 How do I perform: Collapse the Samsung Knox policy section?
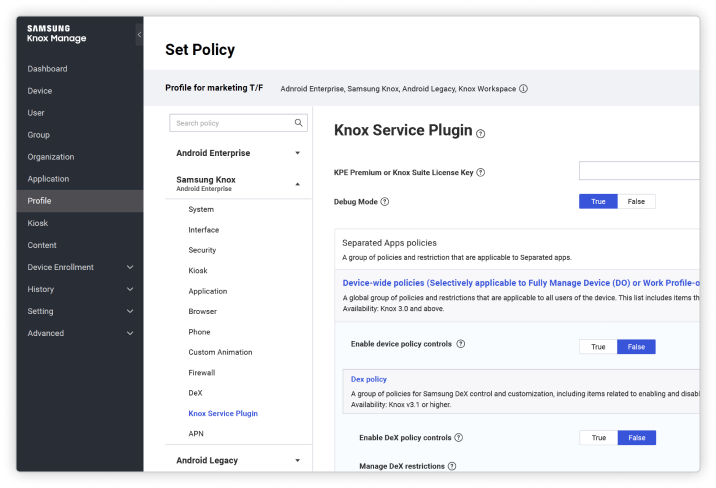[x=297, y=184]
